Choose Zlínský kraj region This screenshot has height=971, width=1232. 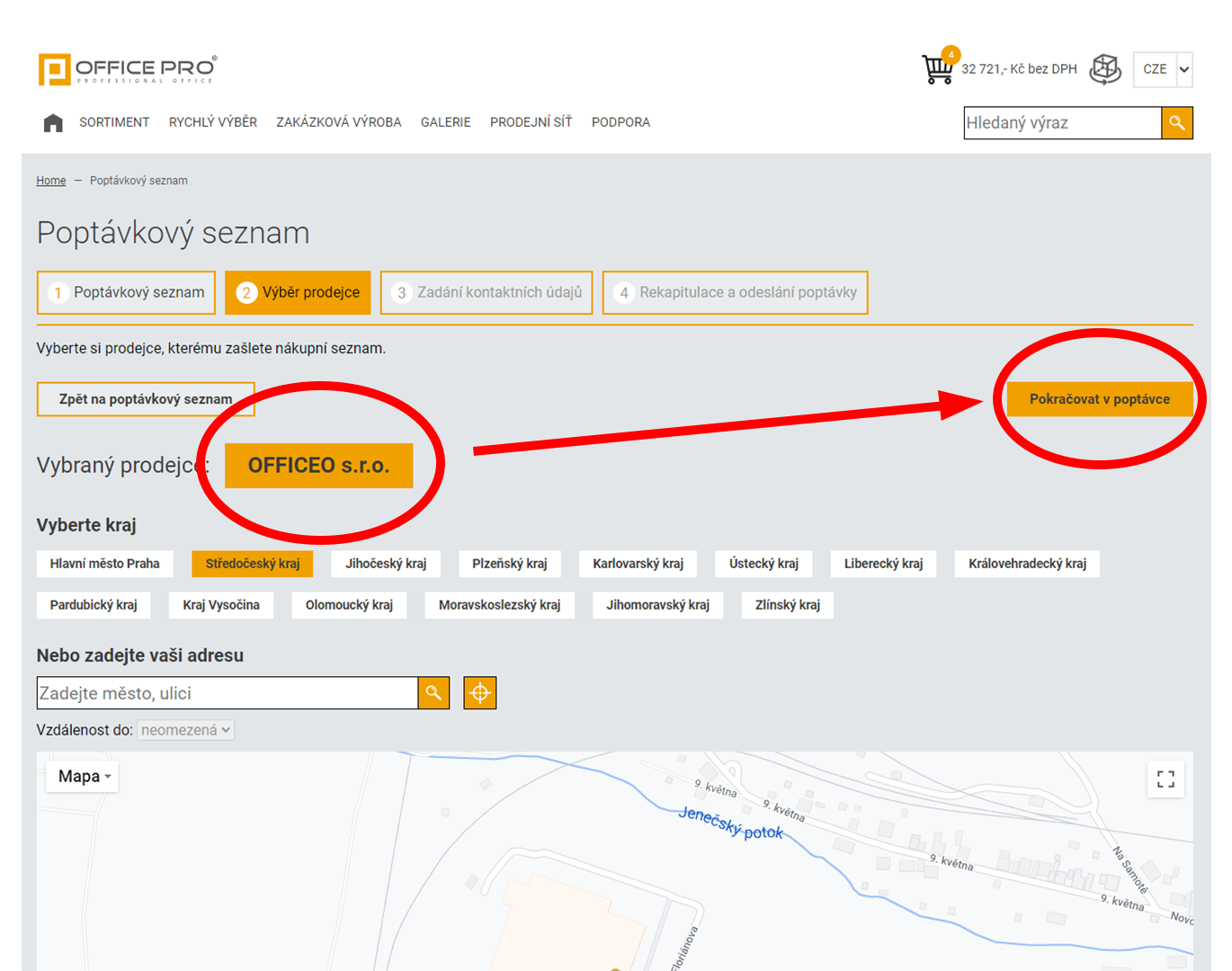[x=788, y=605]
